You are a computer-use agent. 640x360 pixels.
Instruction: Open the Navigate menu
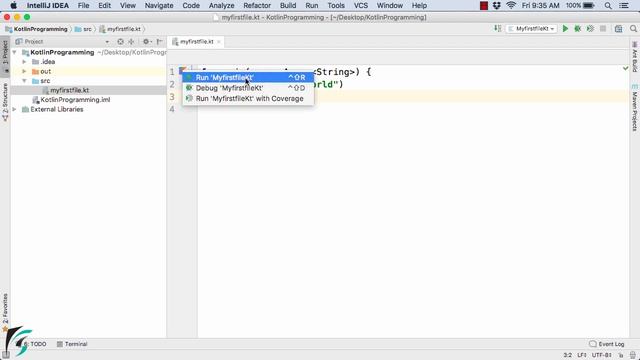pyautogui.click(x=159, y=6)
